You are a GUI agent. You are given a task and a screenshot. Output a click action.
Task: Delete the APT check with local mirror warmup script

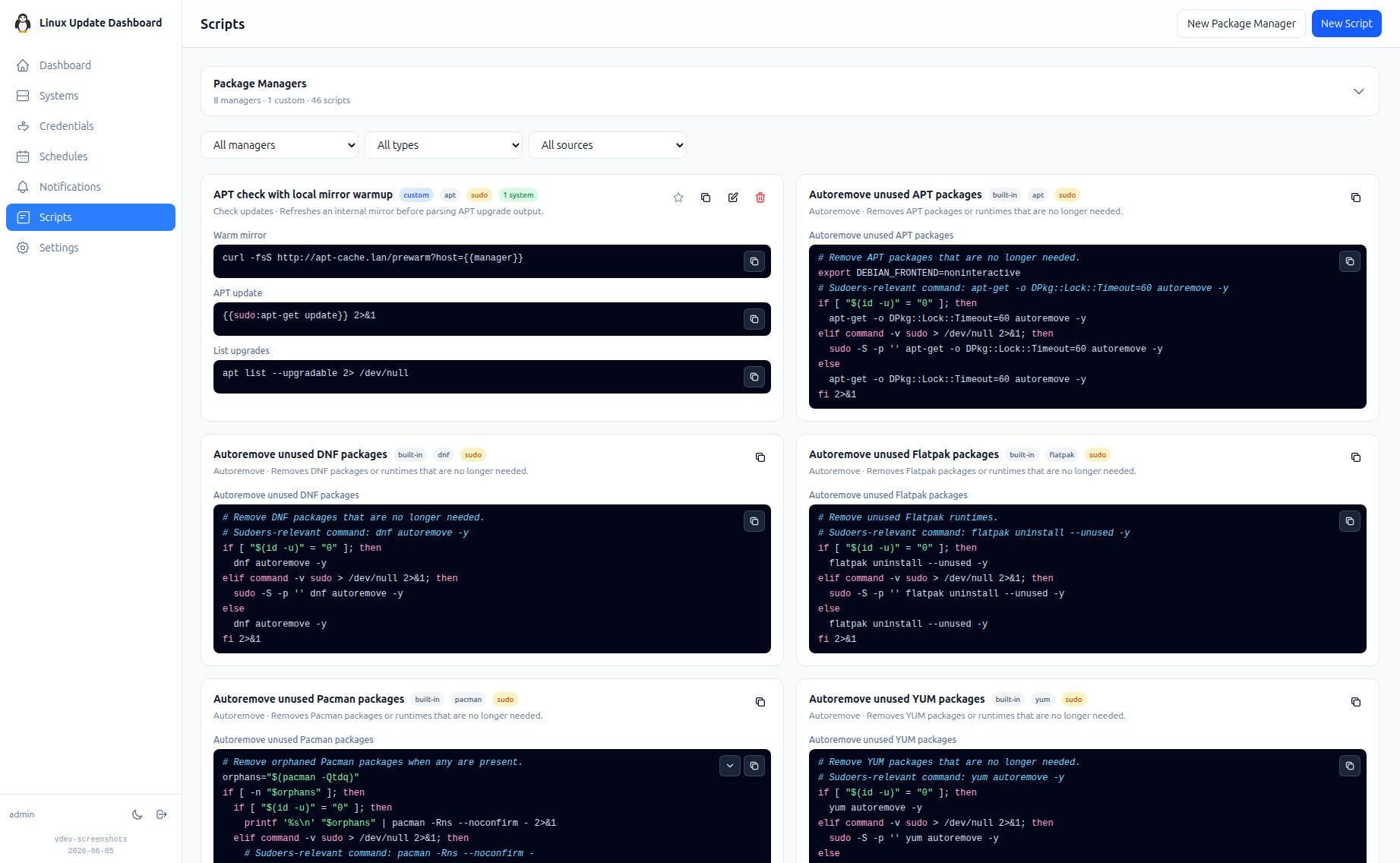[x=760, y=198]
